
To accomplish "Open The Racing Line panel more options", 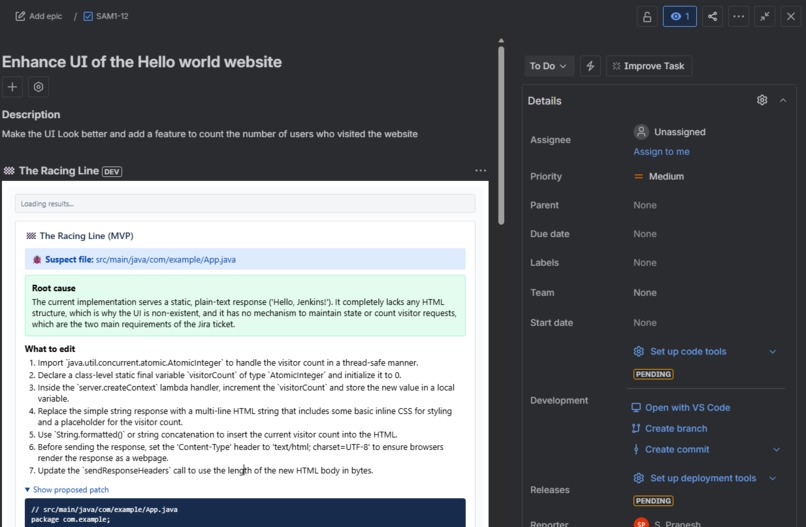I will (480, 171).
